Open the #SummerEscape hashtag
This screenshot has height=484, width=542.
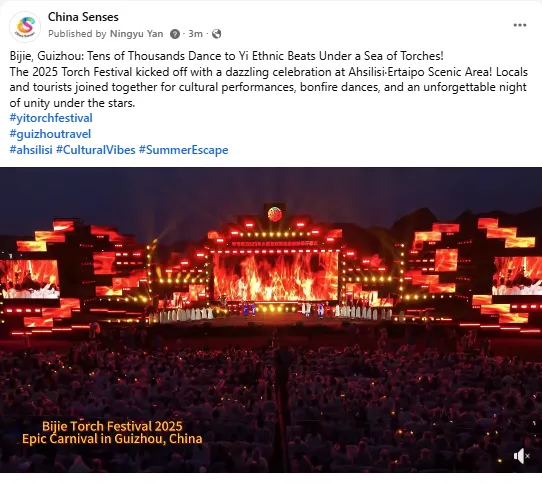click(183, 150)
